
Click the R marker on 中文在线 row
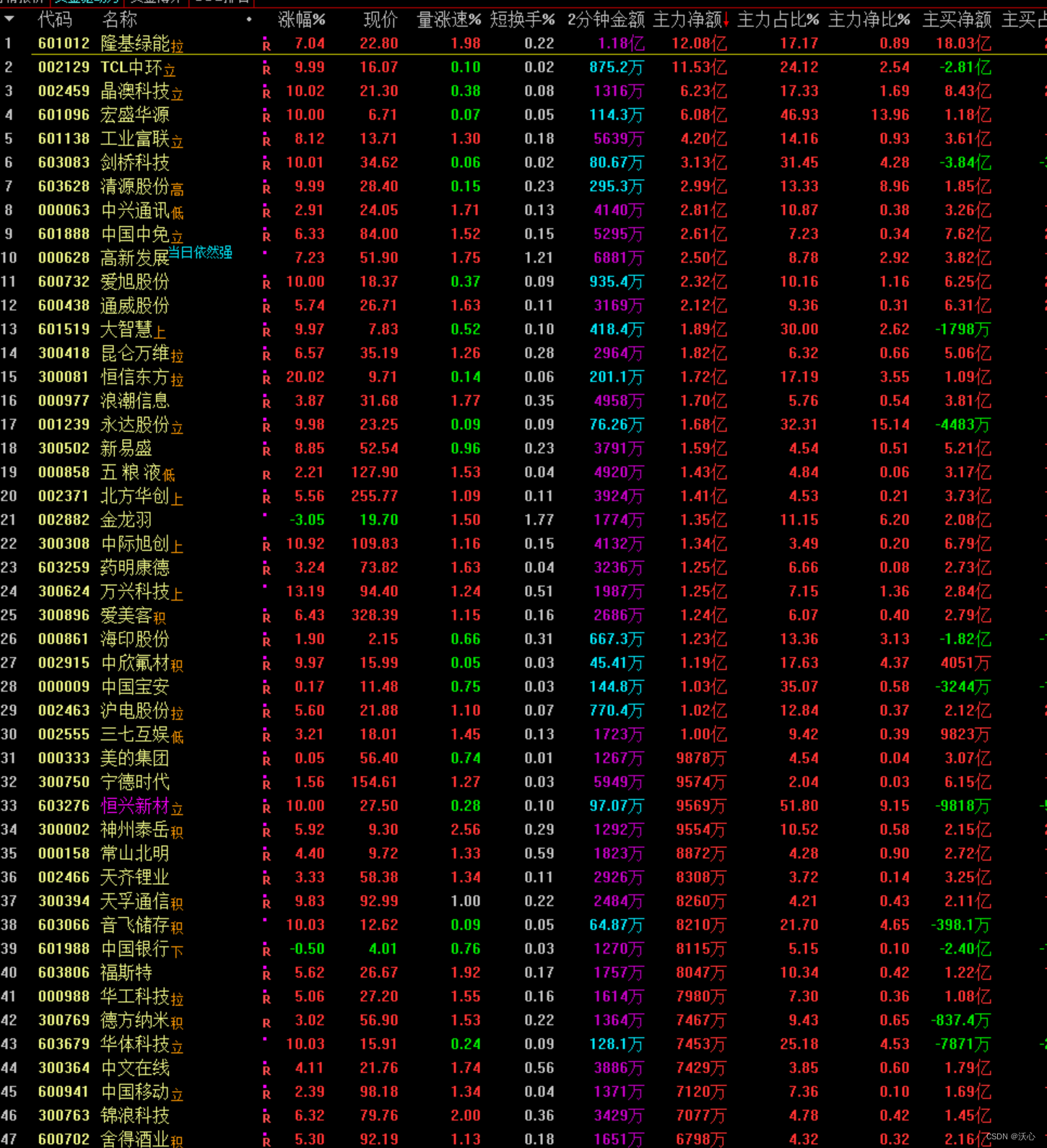[x=266, y=1069]
